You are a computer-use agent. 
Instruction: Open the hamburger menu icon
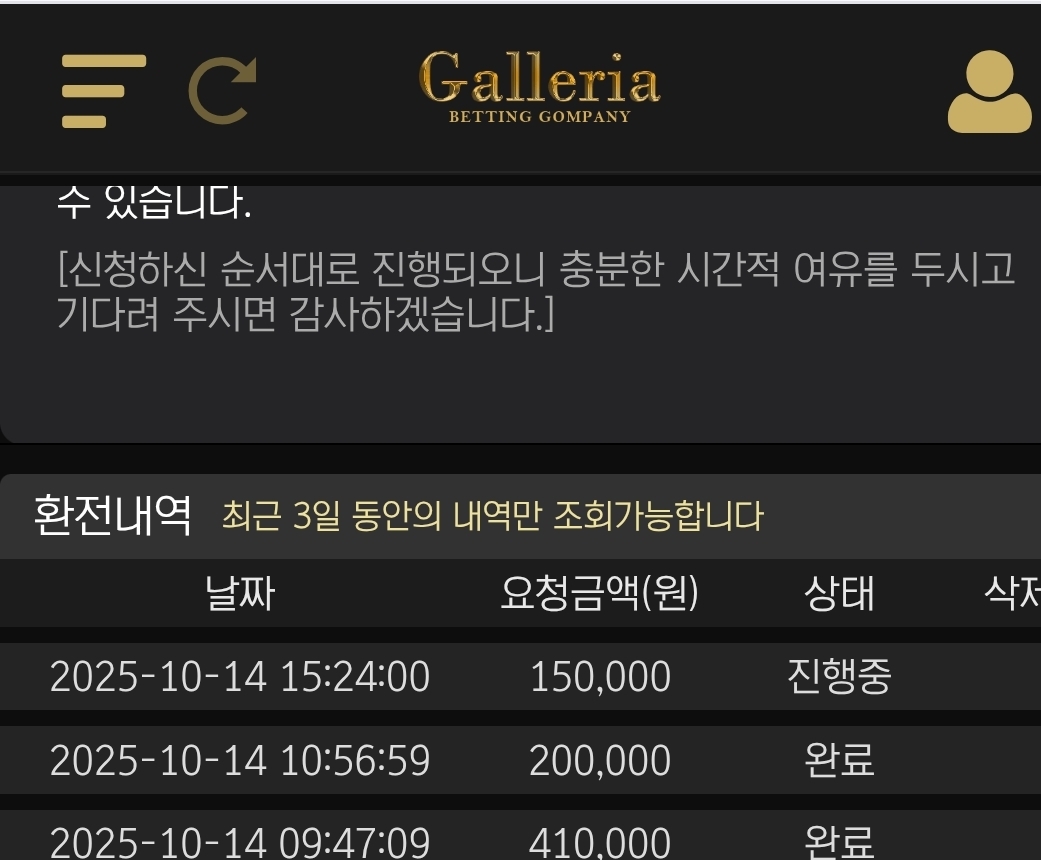[x=103, y=91]
